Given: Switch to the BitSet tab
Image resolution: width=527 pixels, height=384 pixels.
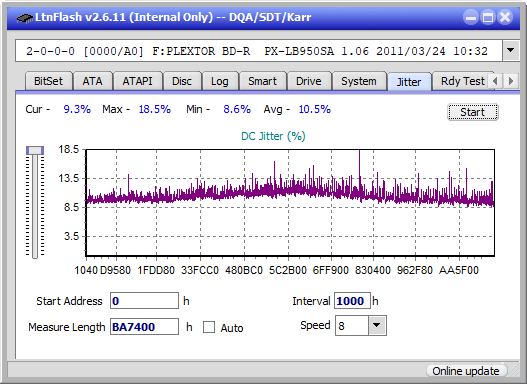Looking at the screenshot, I should pos(48,81).
